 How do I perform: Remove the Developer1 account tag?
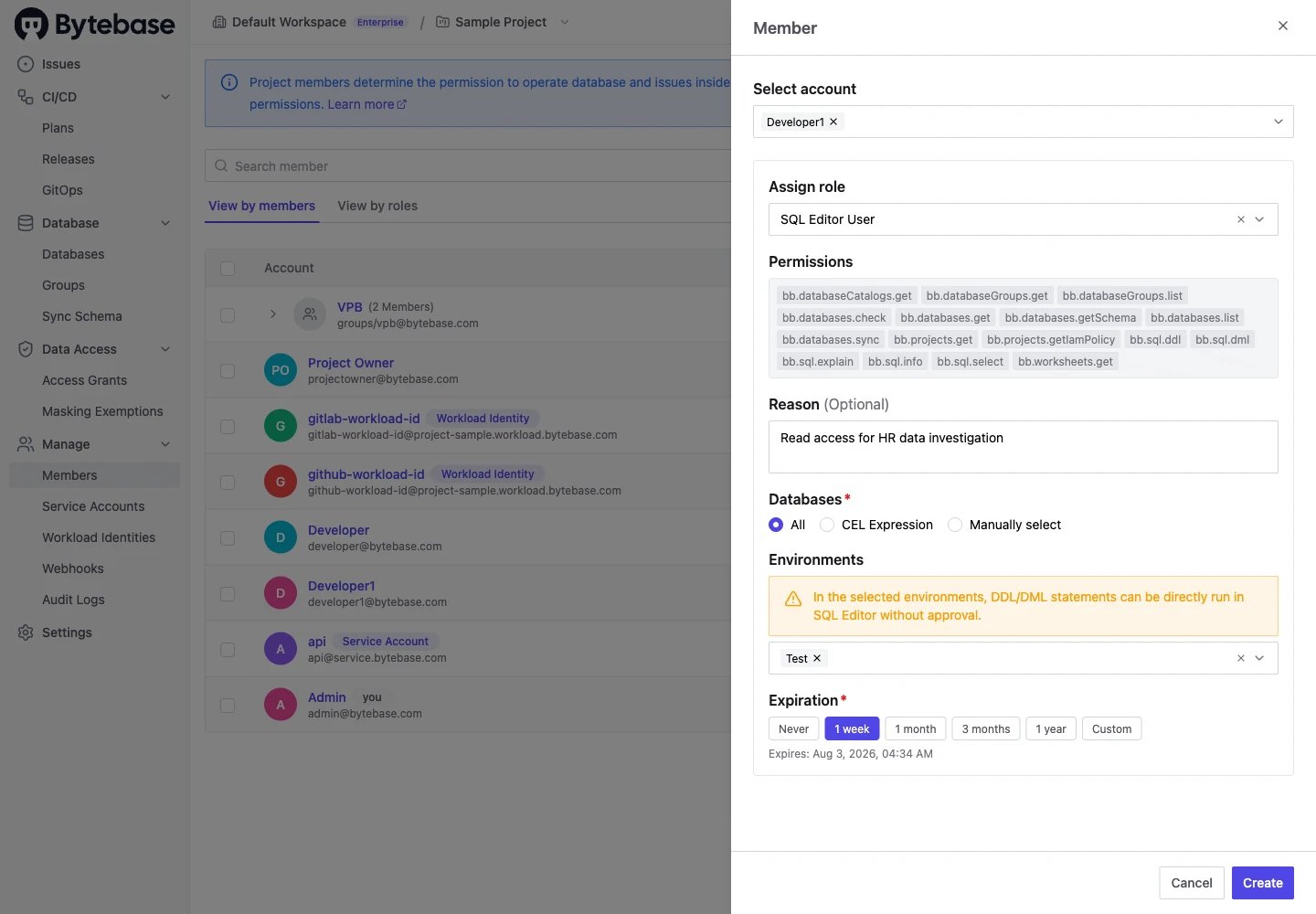[x=833, y=122]
